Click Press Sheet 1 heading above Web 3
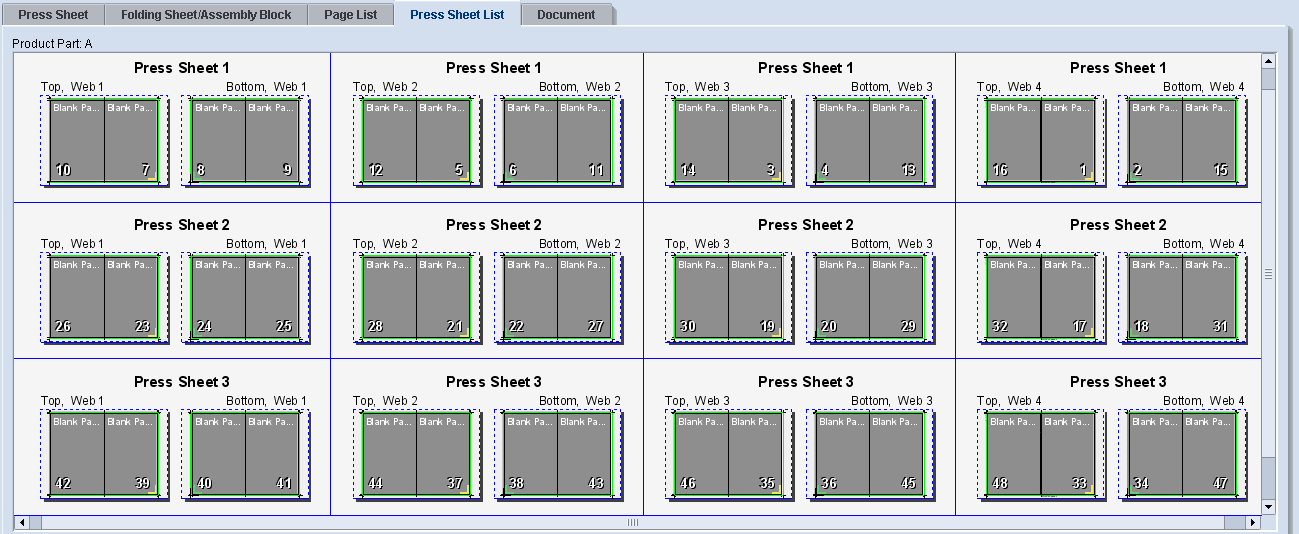 point(806,68)
